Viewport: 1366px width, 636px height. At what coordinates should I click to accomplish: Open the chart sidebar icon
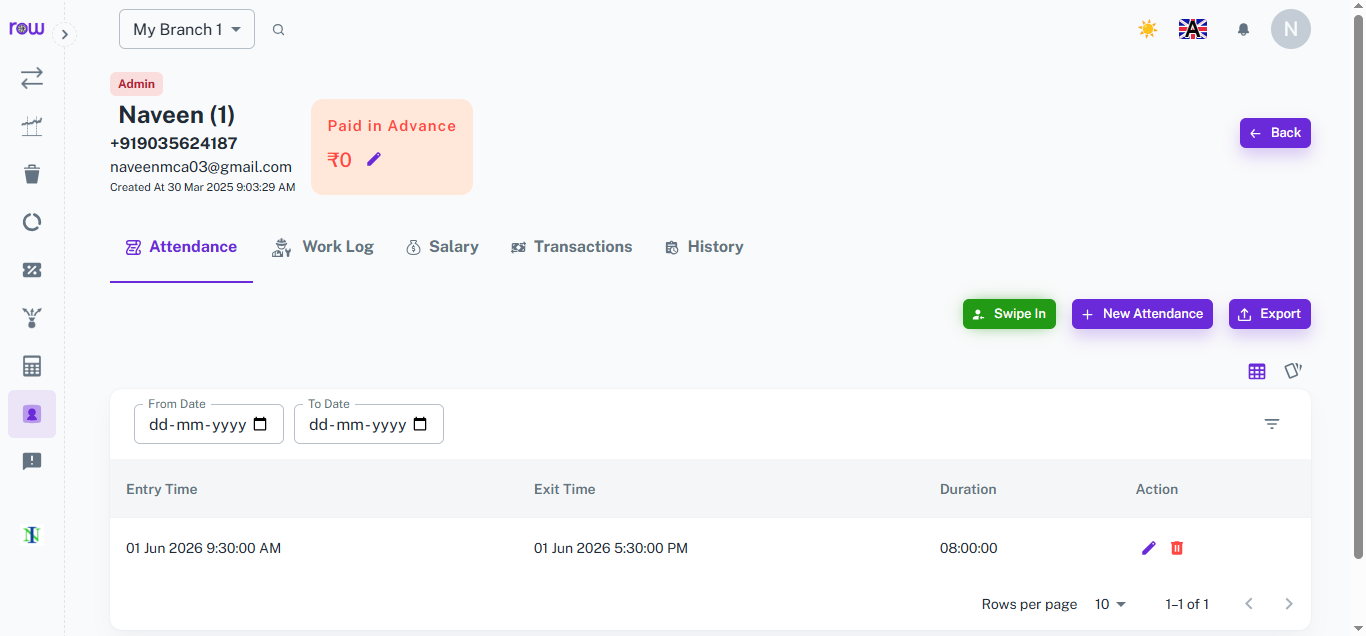coord(32,126)
